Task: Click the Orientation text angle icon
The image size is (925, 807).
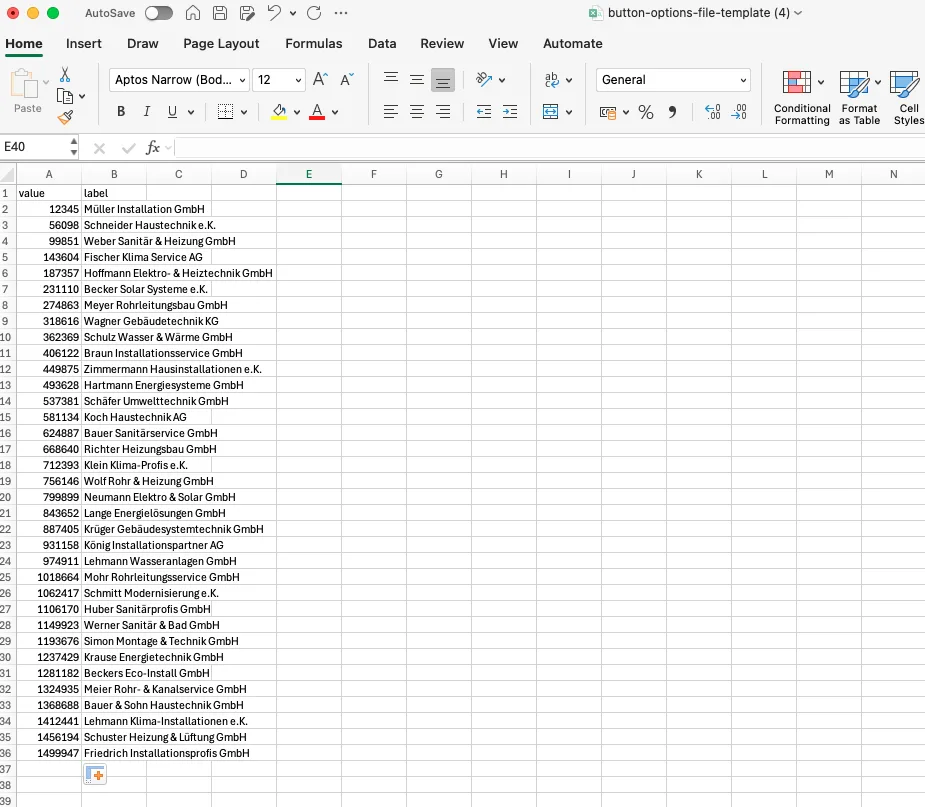Action: (484, 79)
